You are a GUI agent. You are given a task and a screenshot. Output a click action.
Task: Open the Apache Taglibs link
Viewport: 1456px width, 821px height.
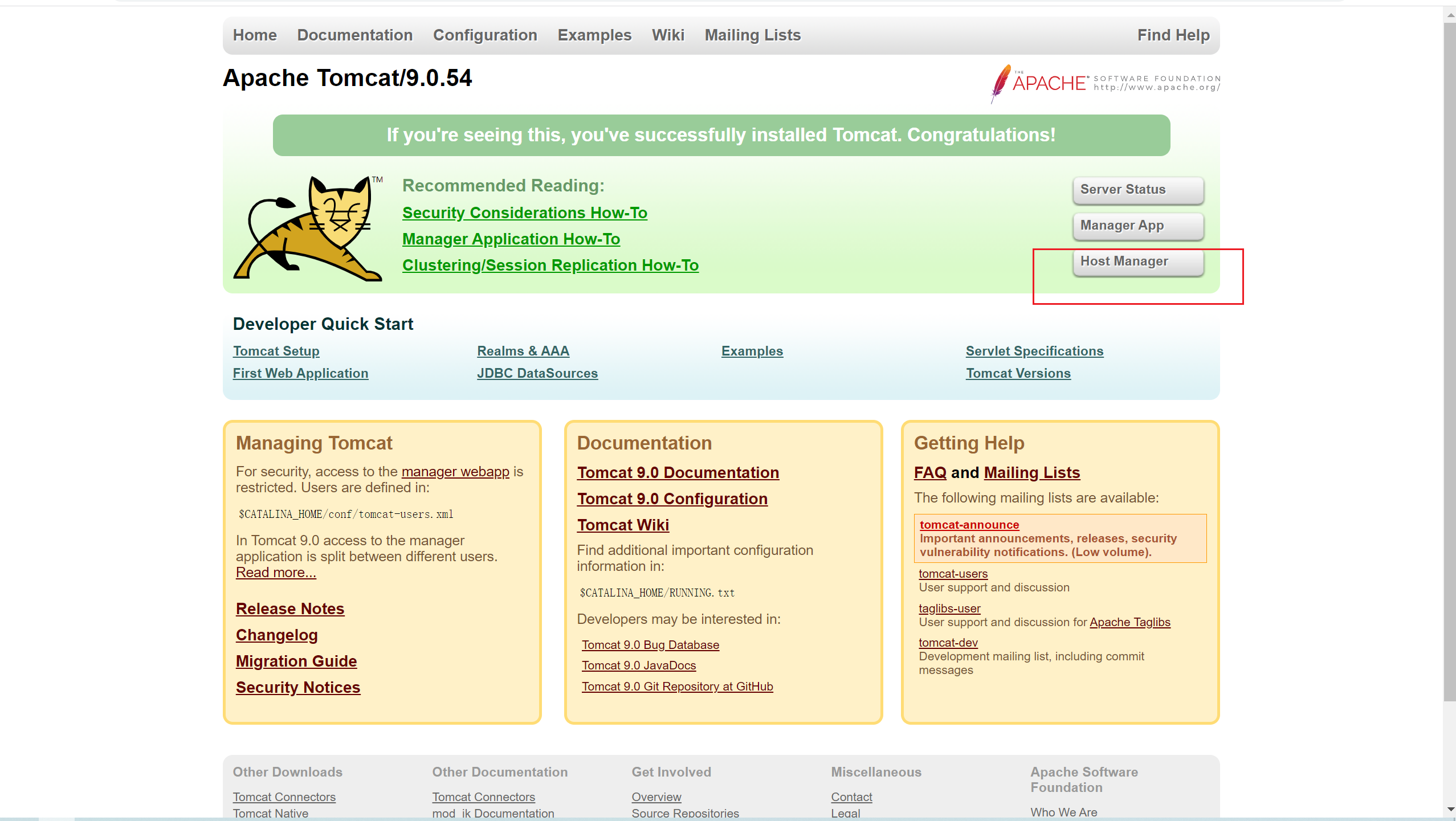click(1129, 622)
